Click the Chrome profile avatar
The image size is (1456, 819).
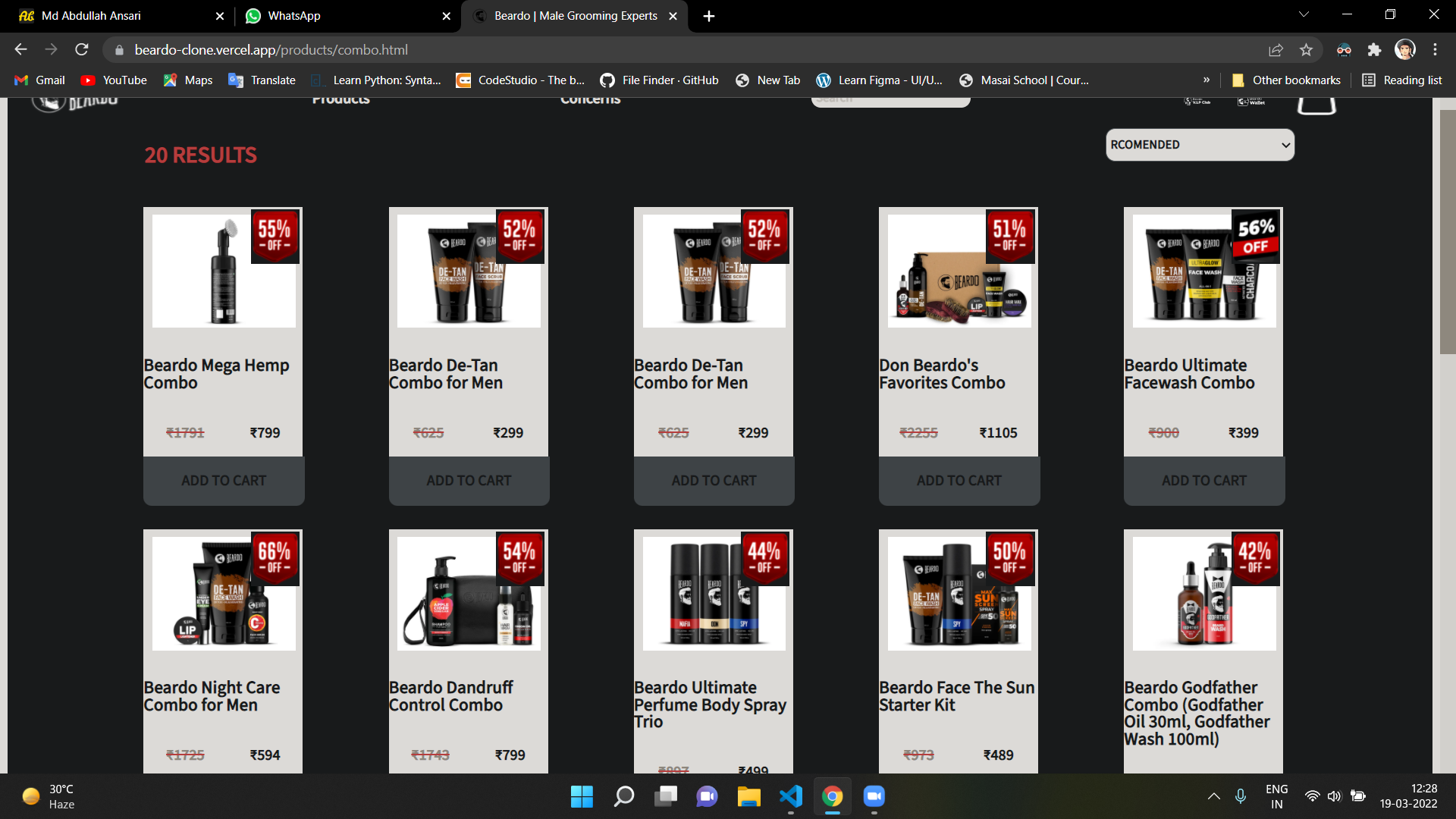click(1405, 50)
